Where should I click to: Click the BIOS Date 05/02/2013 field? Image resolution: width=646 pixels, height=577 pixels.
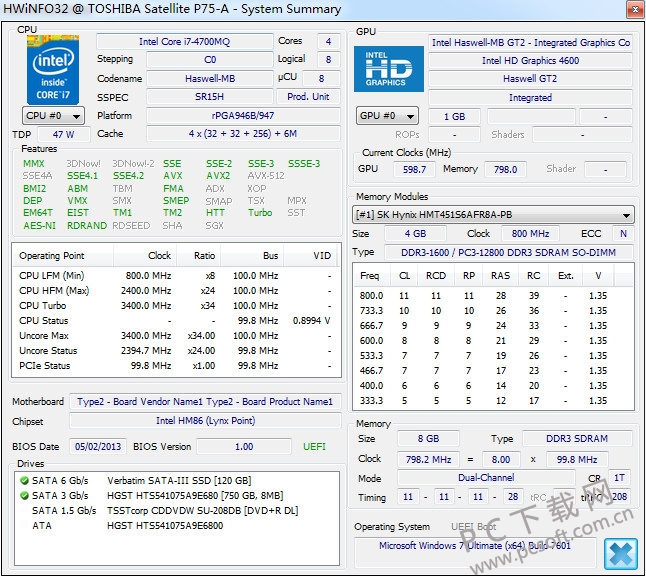tap(98, 447)
